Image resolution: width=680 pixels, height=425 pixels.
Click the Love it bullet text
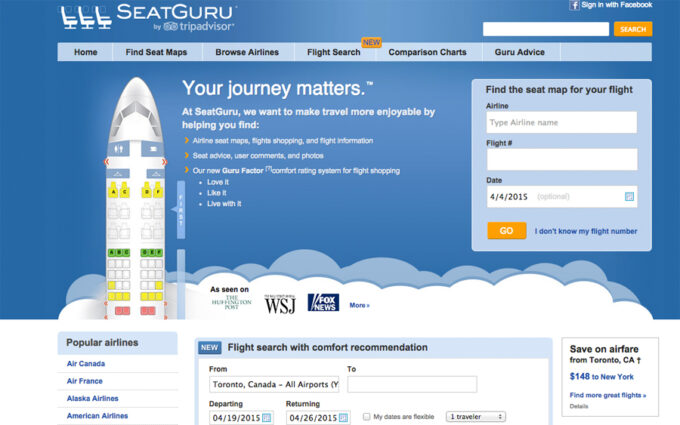(x=218, y=182)
